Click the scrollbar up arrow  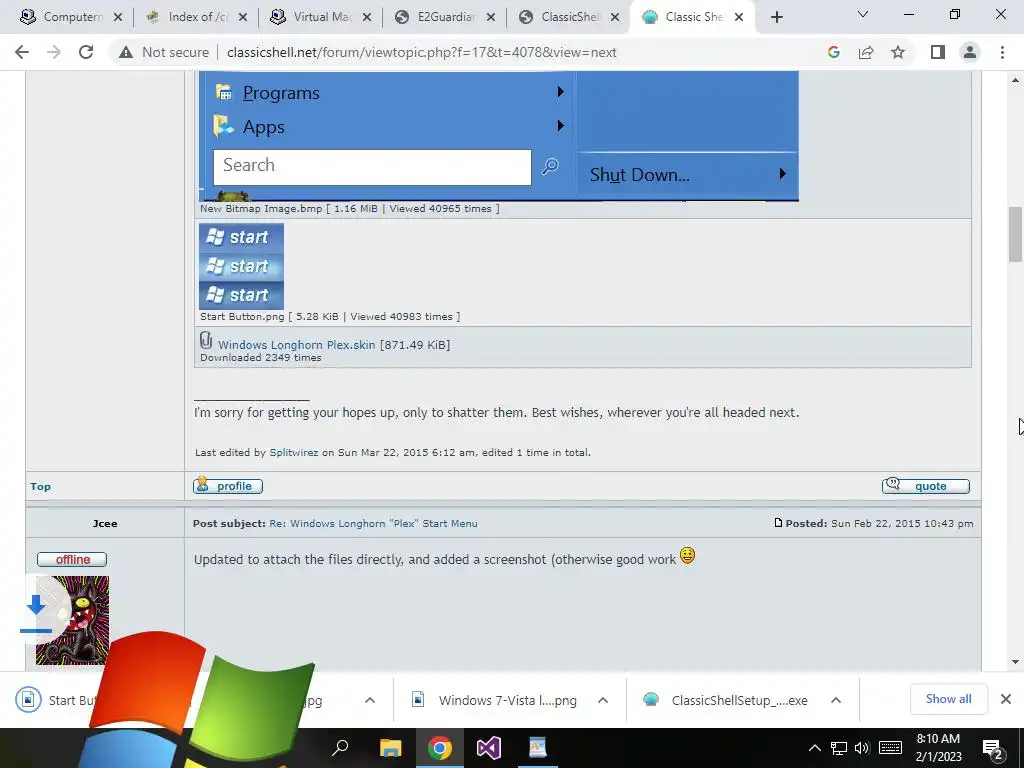coord(1015,80)
